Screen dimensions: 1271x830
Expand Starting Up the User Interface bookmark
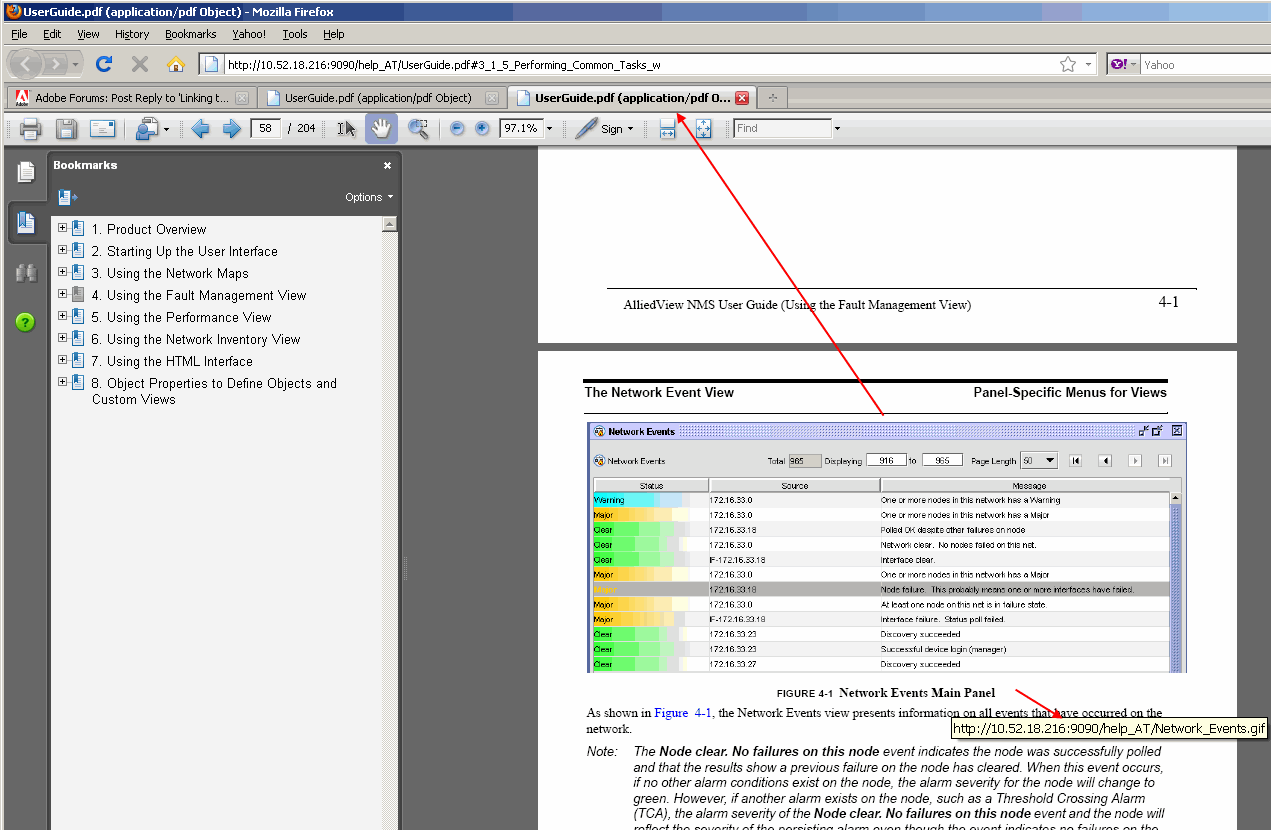[62, 250]
